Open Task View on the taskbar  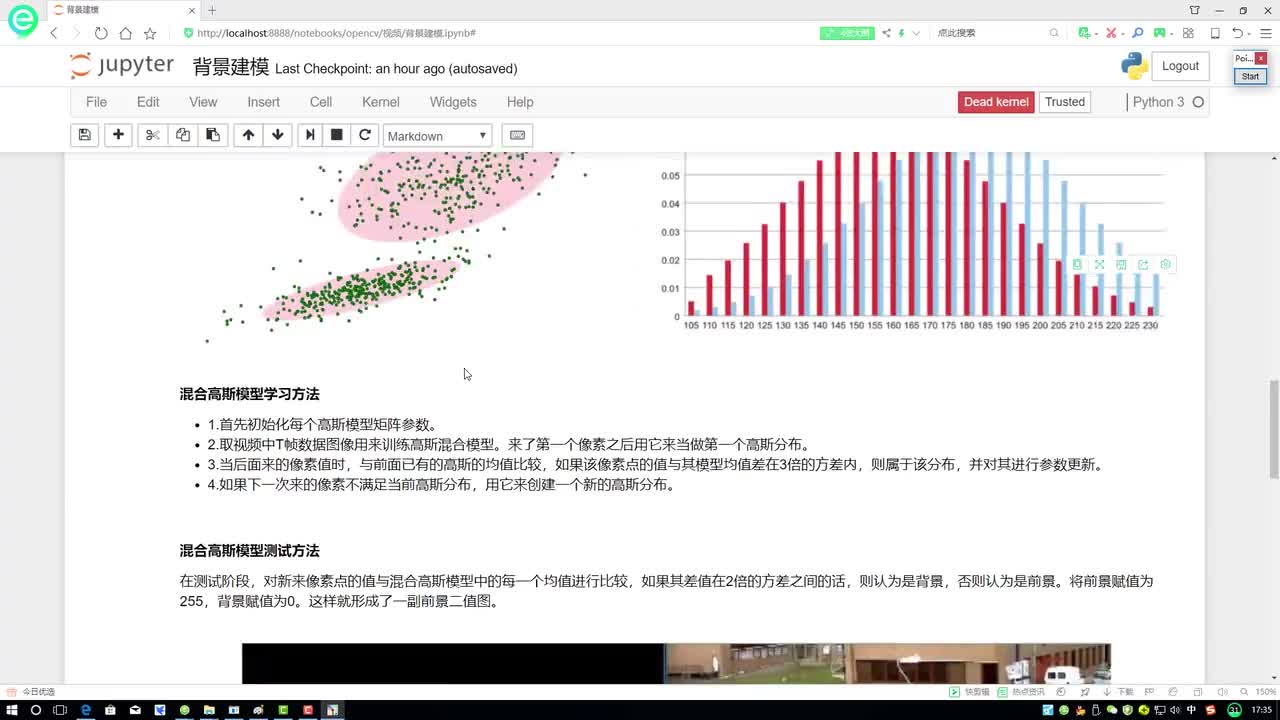click(61, 710)
